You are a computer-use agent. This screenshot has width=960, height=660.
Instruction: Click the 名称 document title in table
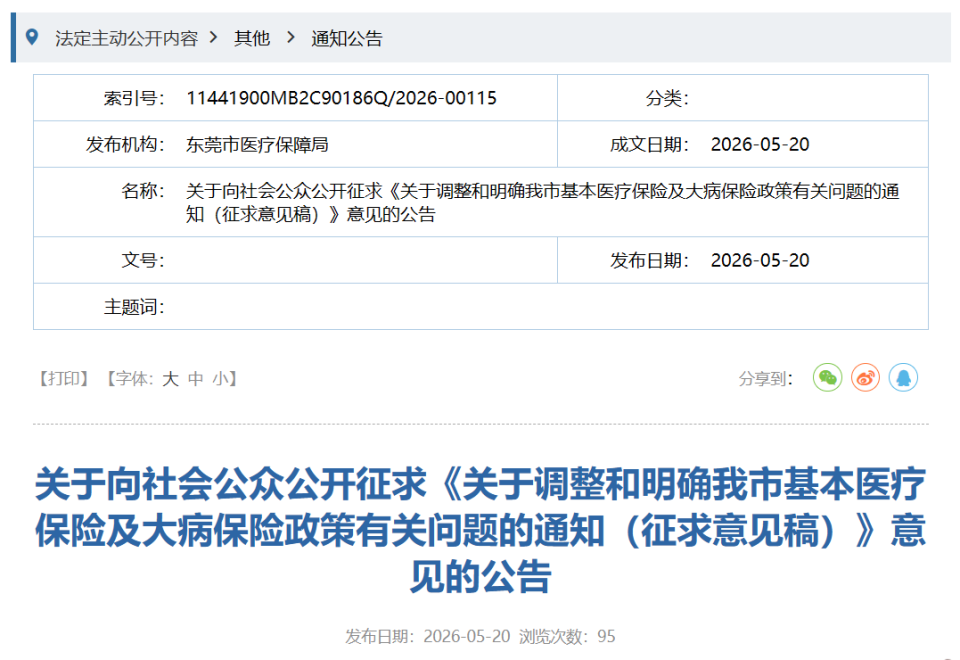tap(542, 203)
